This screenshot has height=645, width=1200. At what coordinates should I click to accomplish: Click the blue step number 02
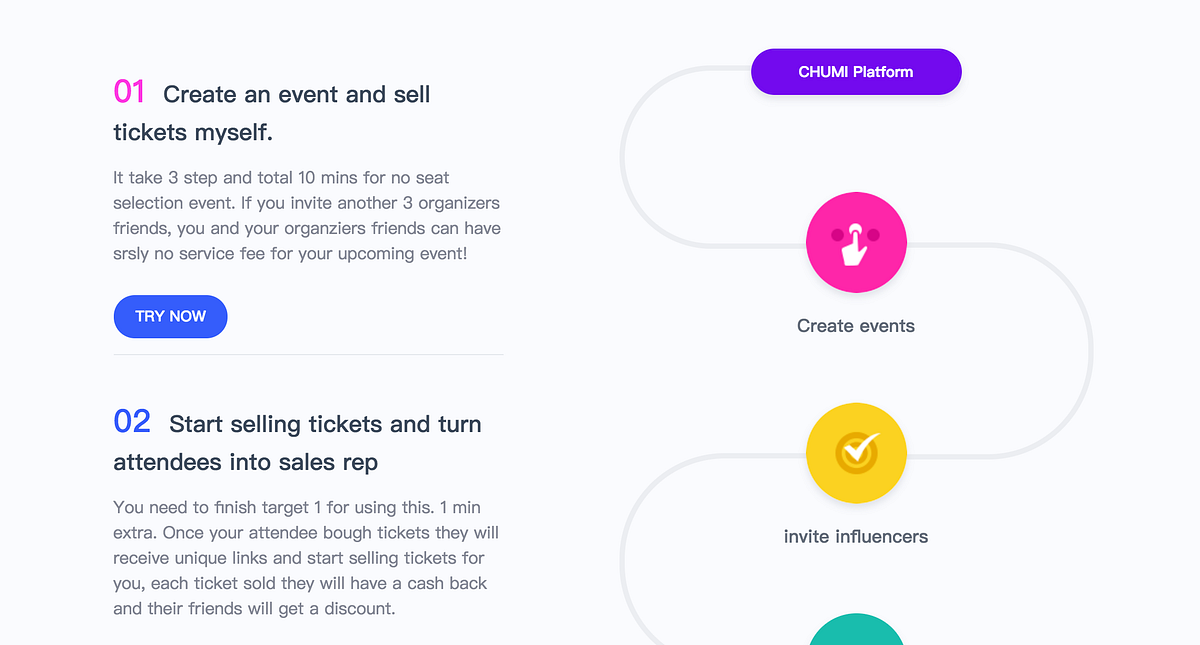(131, 421)
